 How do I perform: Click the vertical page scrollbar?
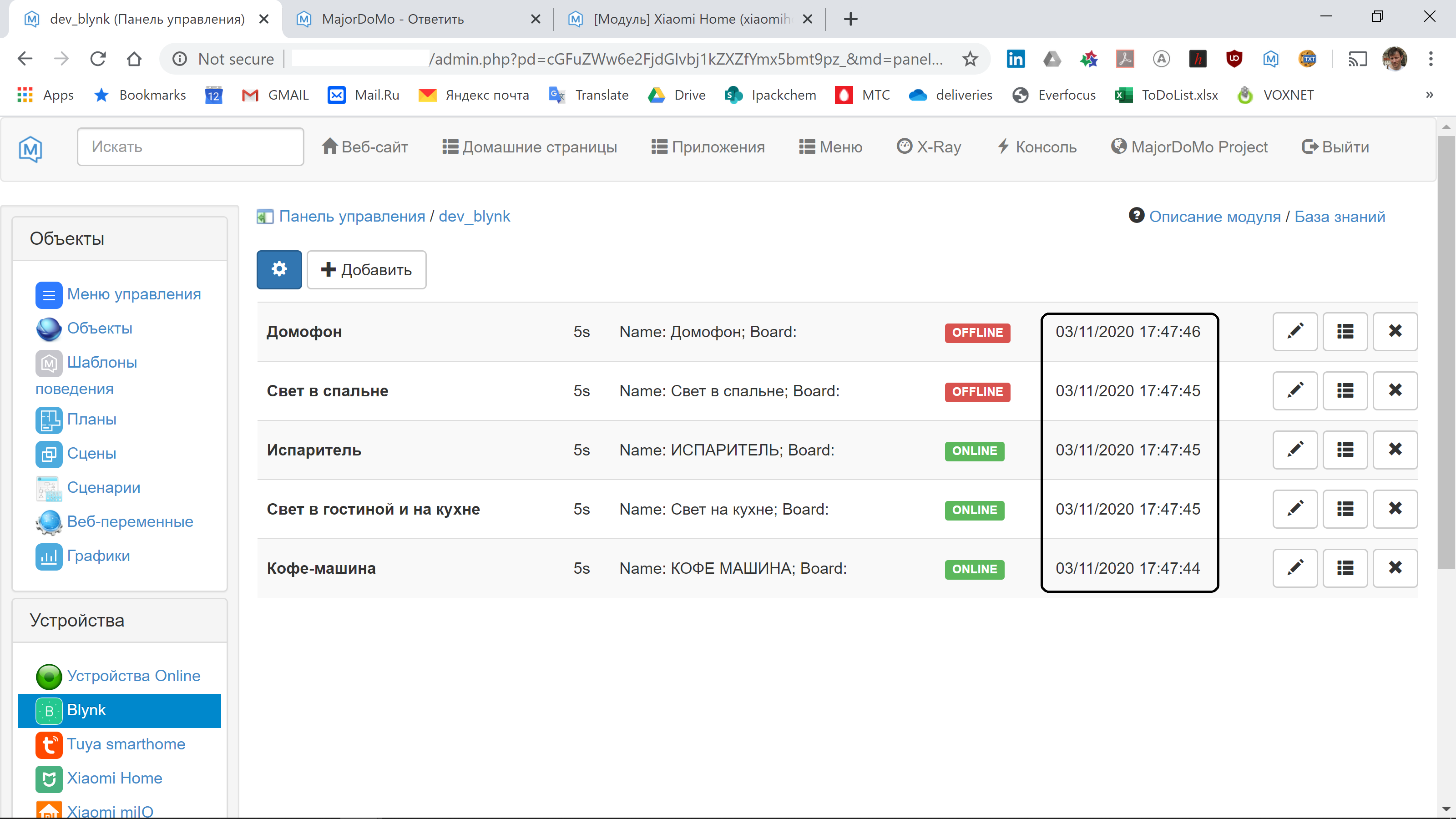click(x=1446, y=350)
